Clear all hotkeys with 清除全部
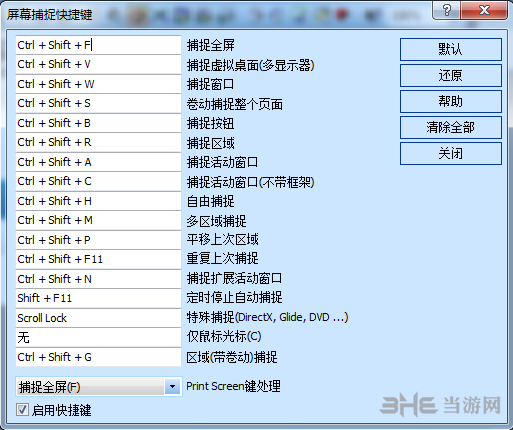 point(451,127)
